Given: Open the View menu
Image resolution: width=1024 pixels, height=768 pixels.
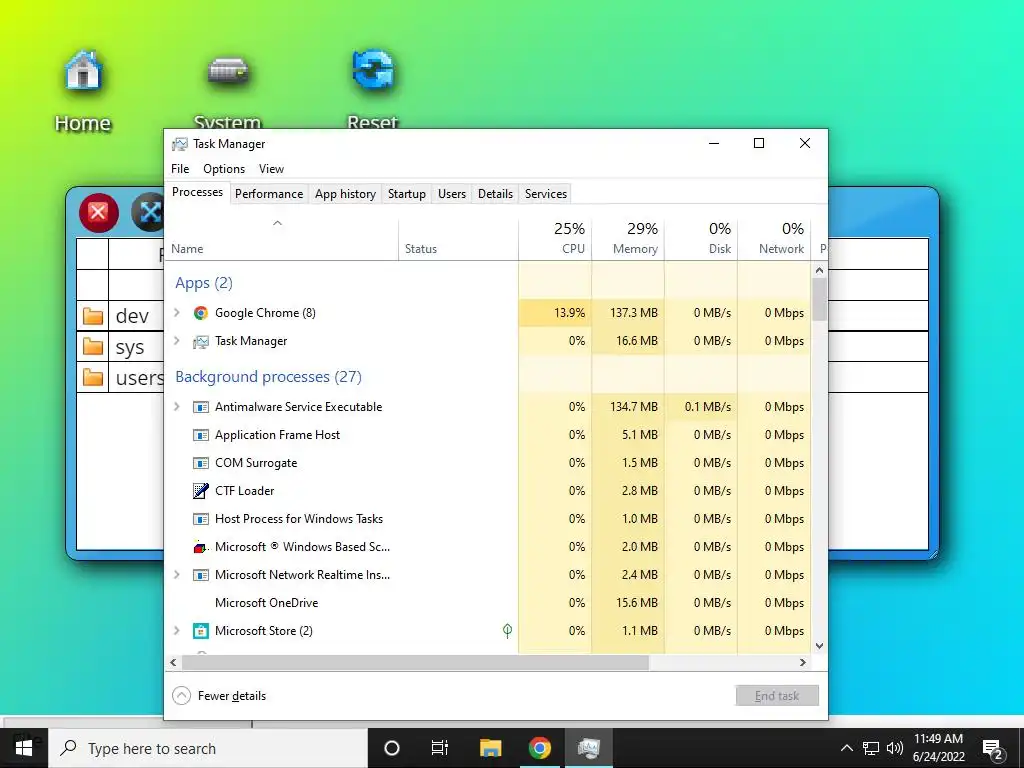Looking at the screenshot, I should (271, 169).
